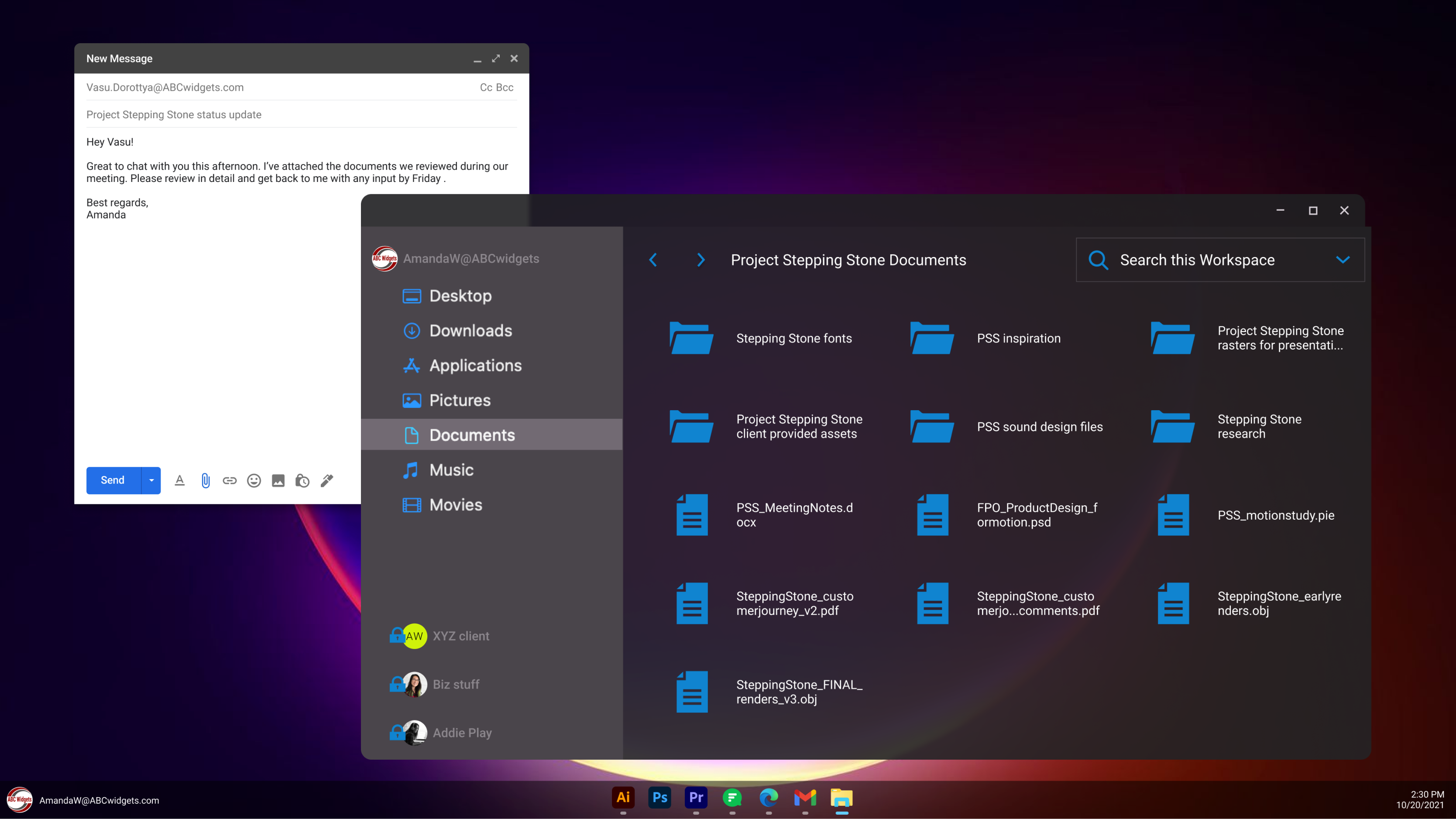Select the SteppingStone_customerjo...comments.pdf file

pos(1008,603)
